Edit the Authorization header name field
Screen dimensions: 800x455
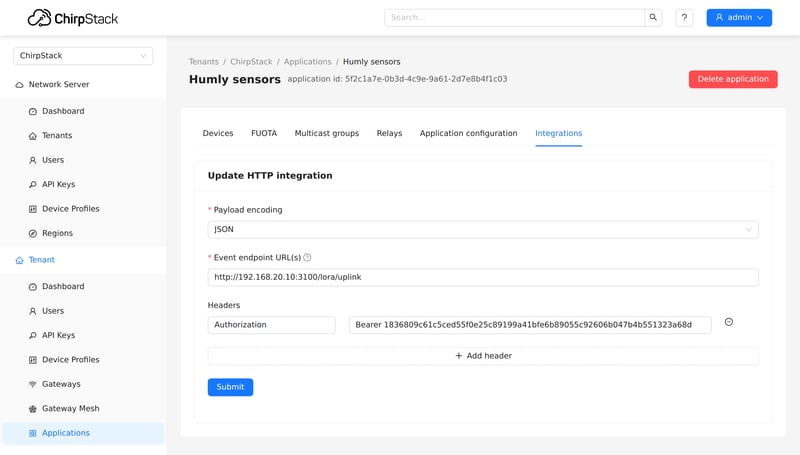271,325
